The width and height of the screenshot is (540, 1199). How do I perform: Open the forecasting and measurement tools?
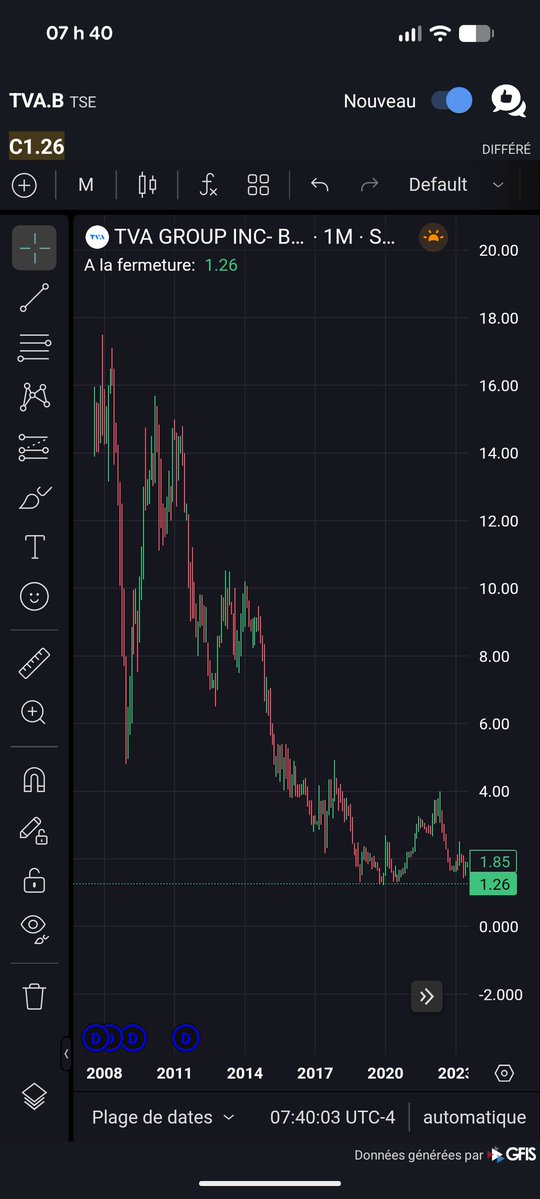pyautogui.click(x=34, y=447)
